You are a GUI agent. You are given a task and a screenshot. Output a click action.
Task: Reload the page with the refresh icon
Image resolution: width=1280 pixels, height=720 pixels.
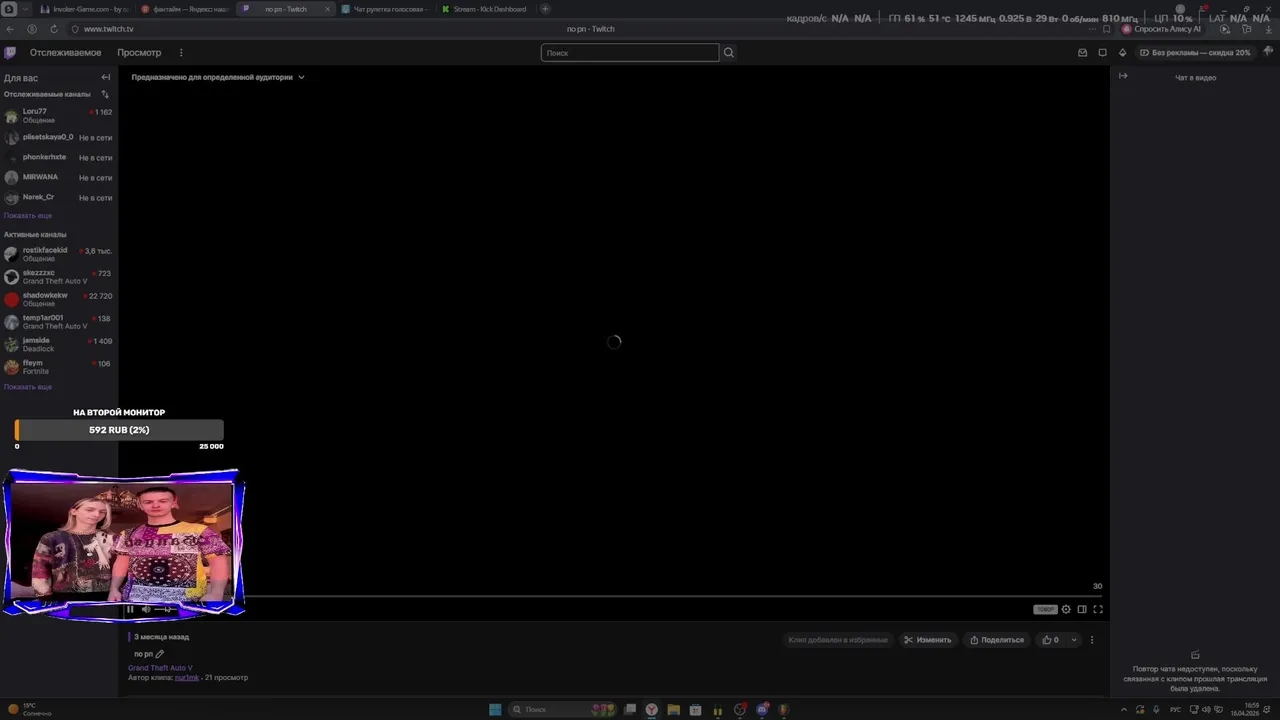(54, 29)
